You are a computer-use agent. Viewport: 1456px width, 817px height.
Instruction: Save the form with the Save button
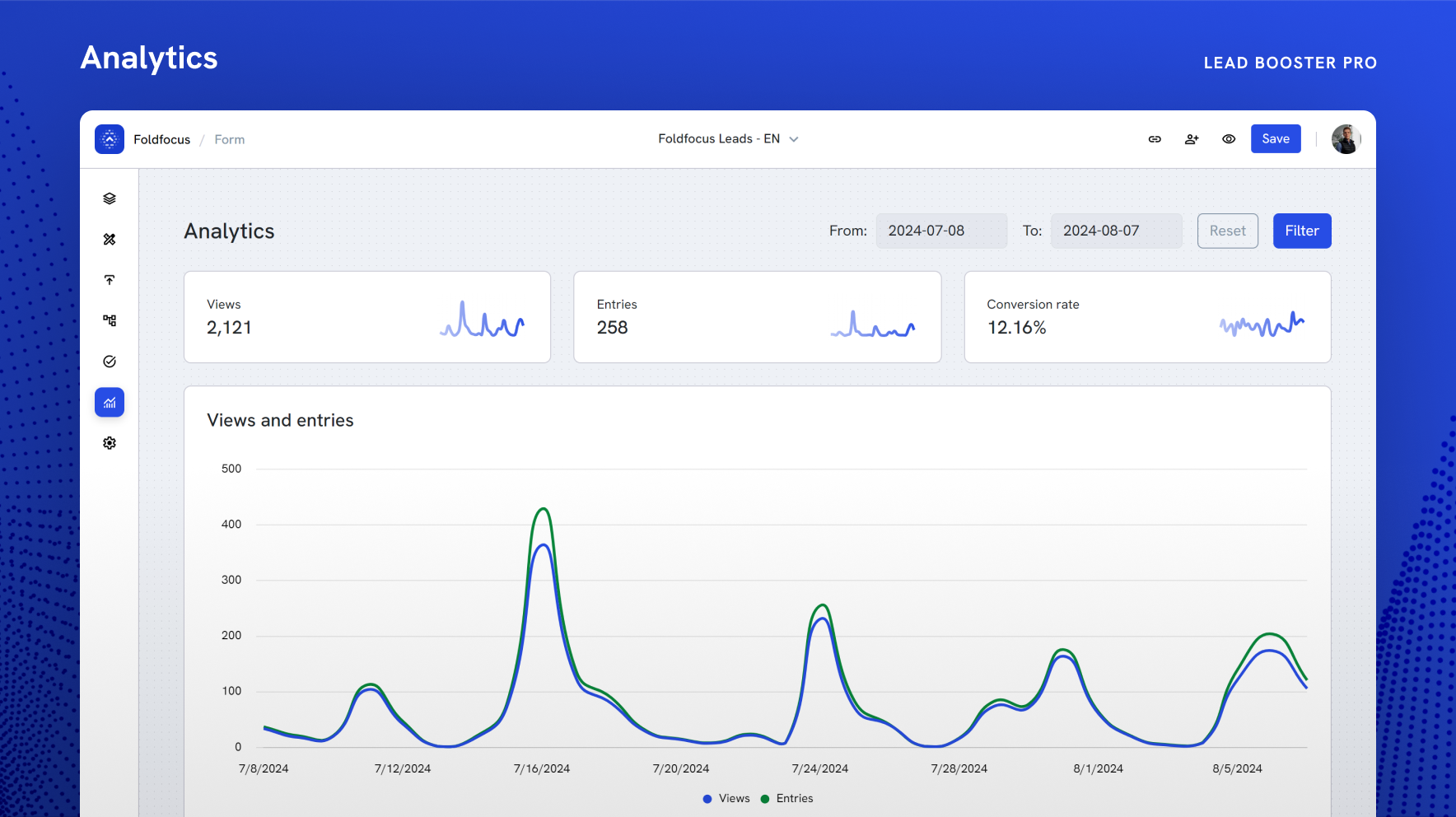(1276, 138)
